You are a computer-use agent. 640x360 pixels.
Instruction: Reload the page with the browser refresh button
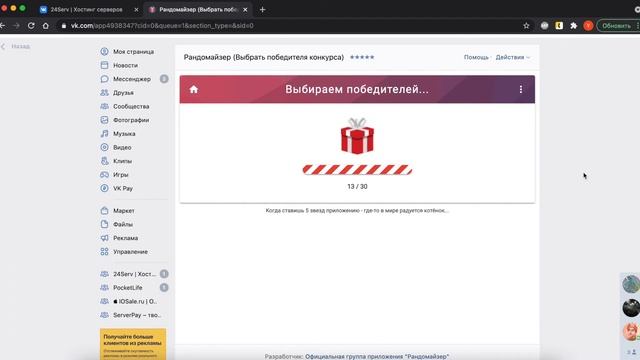point(31,26)
